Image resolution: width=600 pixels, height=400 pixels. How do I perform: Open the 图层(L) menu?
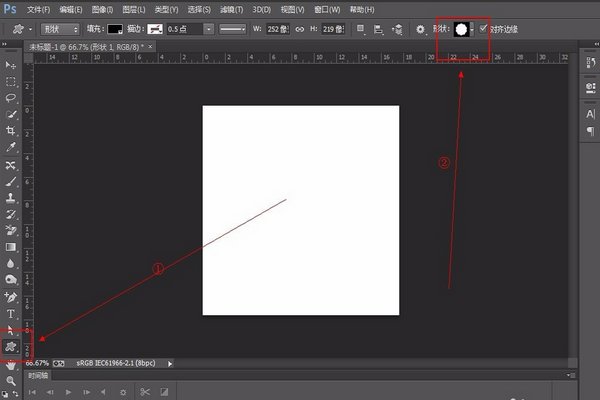click(129, 9)
